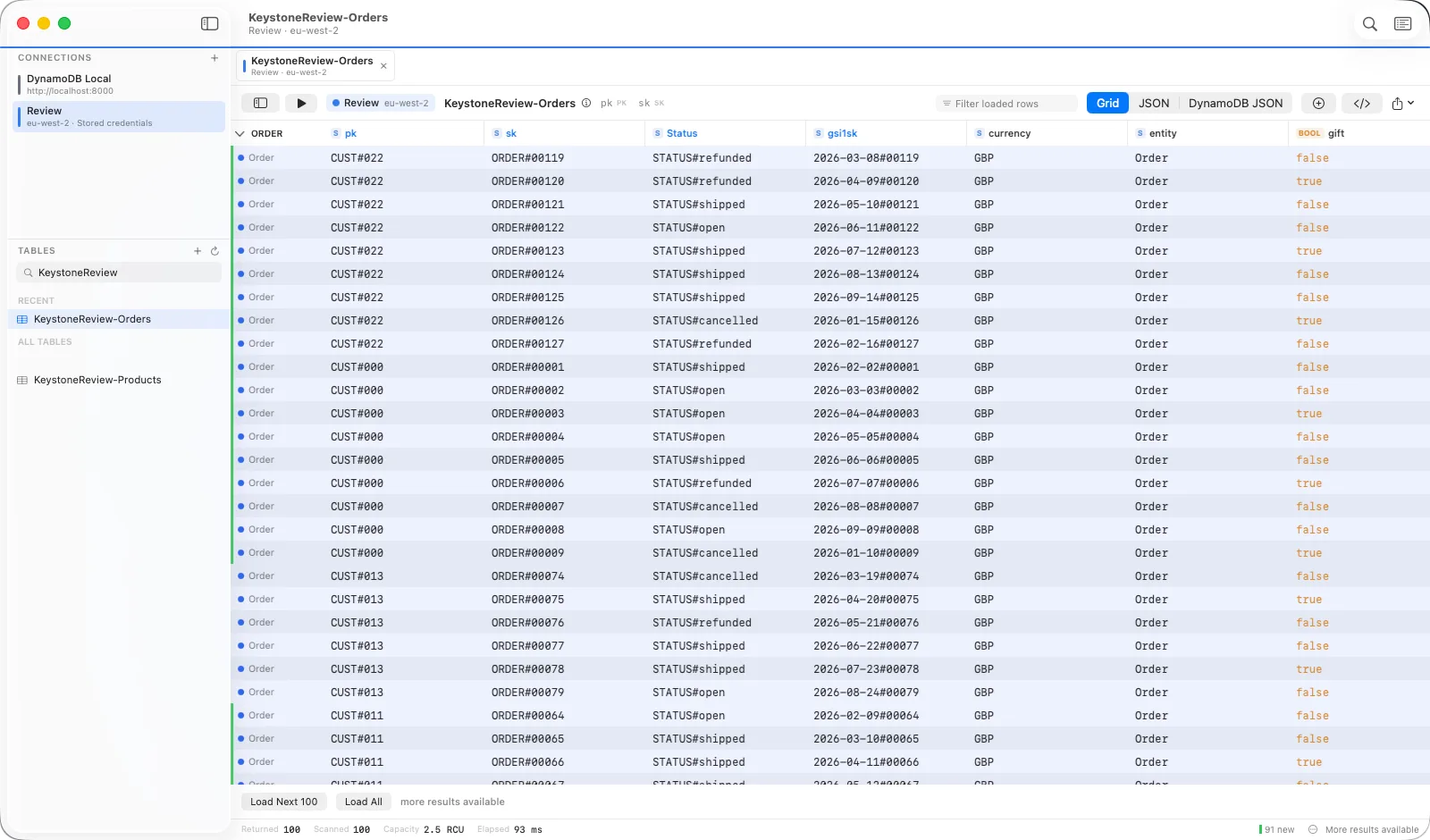Switch to the Grid view
This screenshot has width=1430, height=840.
tap(1107, 104)
